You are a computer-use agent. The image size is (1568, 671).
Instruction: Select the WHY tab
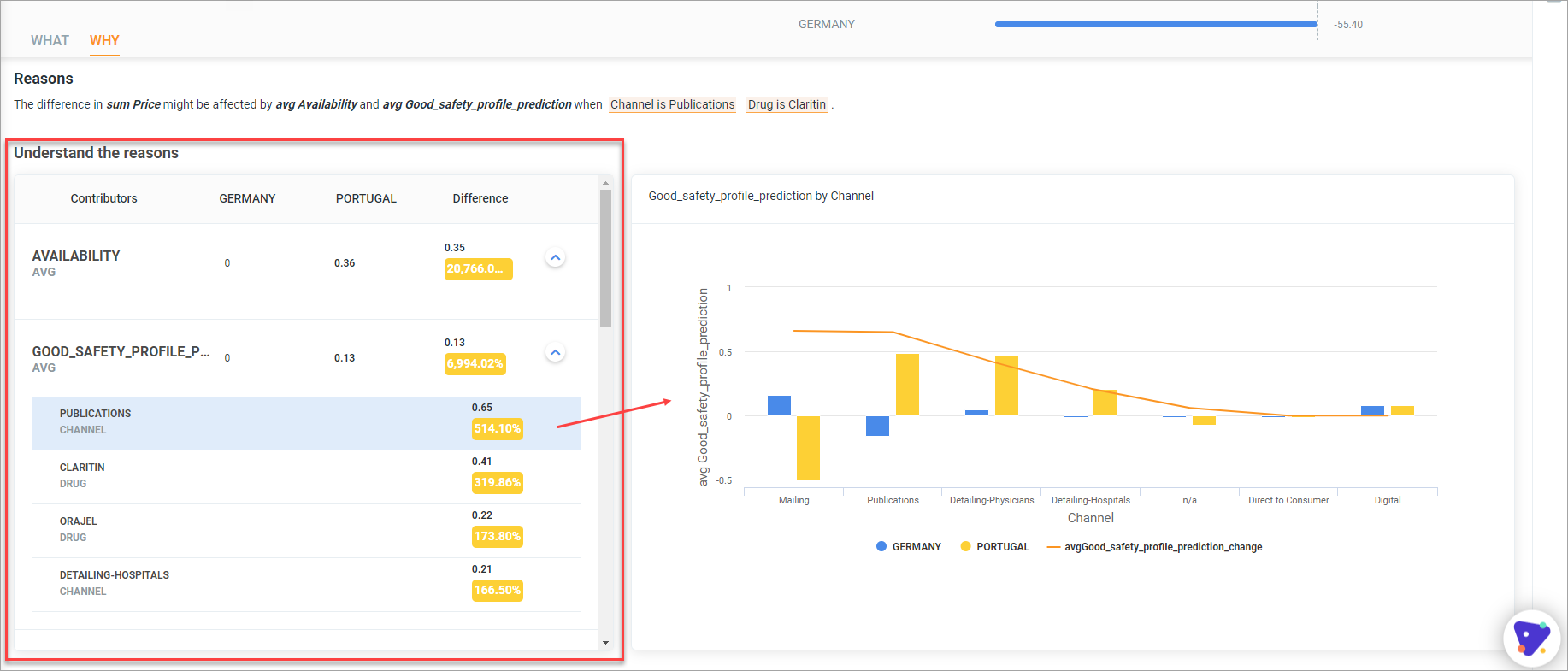[104, 40]
